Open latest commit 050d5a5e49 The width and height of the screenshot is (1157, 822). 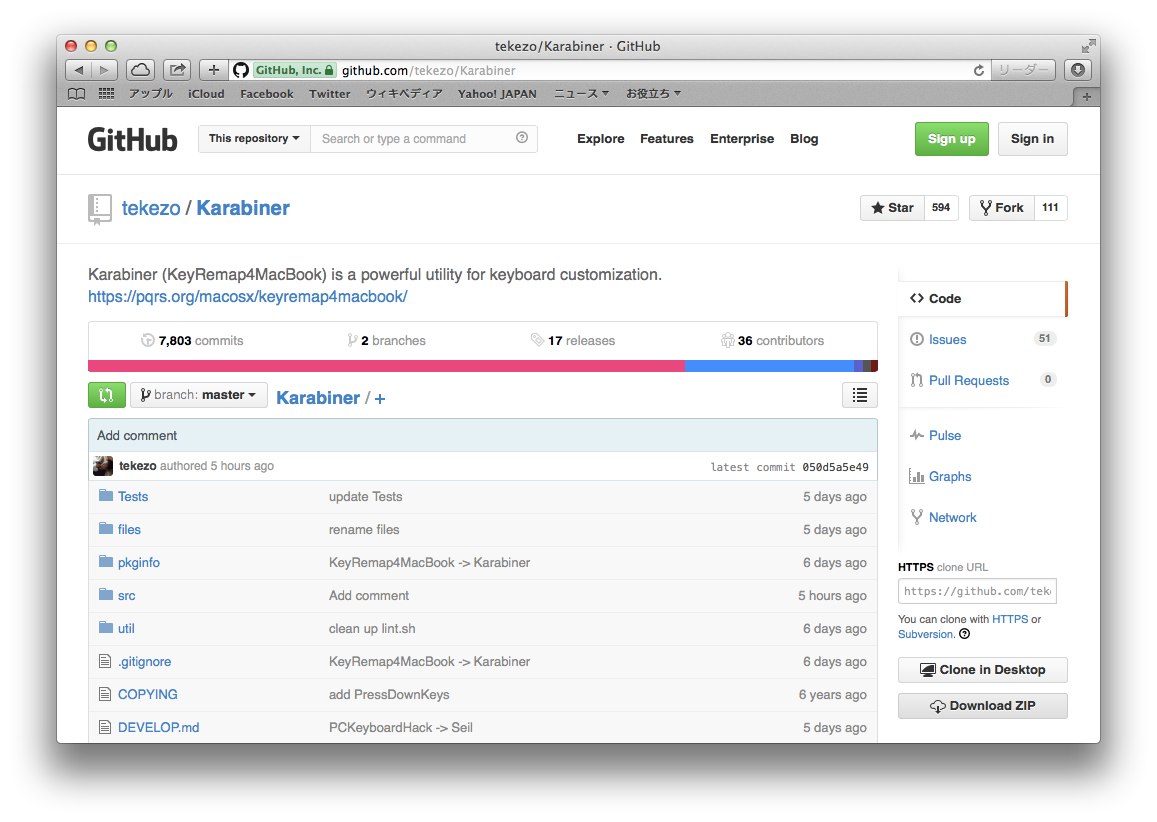(835, 467)
